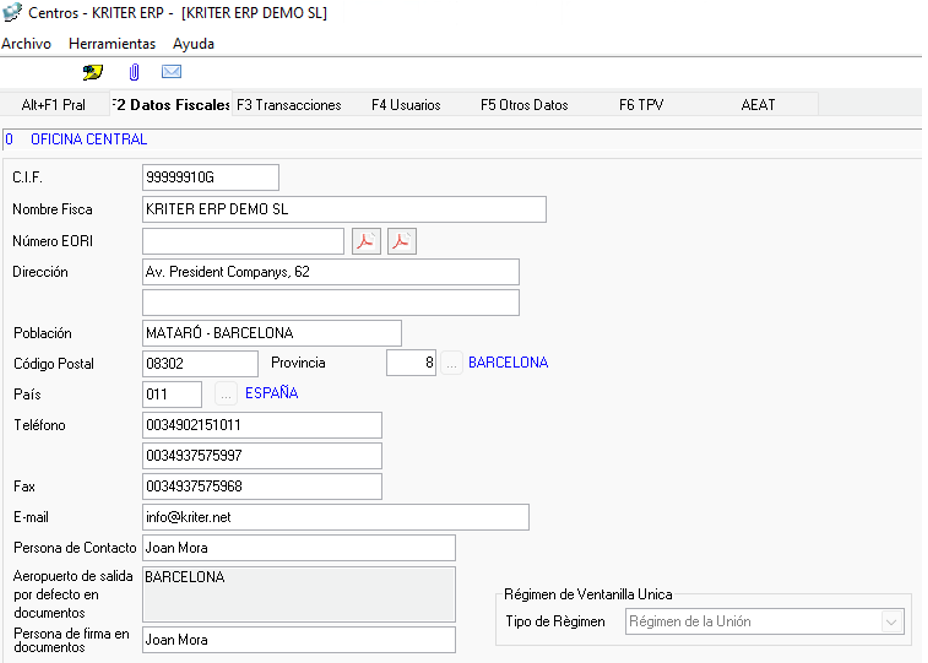Click the center code 0 before OFICINA CENTRAL
Viewport: 928px width, 663px height.
(9, 139)
